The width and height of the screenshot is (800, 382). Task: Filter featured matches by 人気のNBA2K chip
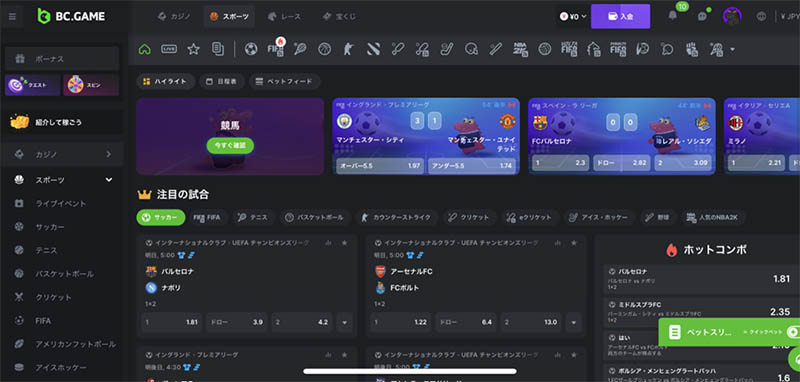pos(713,217)
